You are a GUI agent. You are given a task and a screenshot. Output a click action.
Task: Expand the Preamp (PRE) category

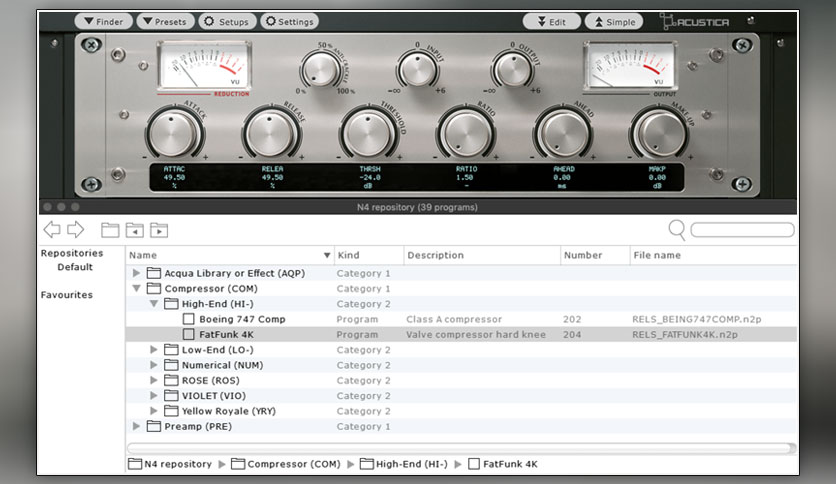(136, 426)
